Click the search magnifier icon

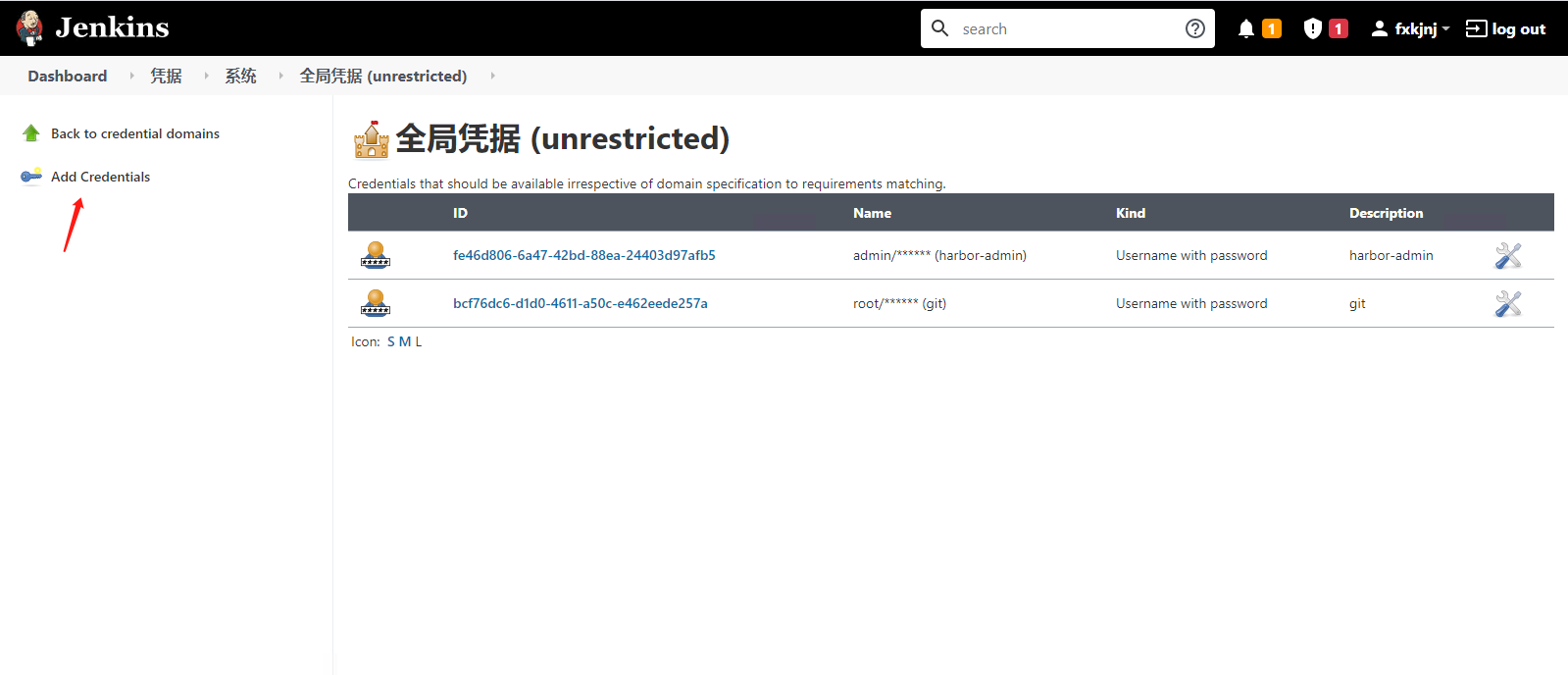pyautogui.click(x=939, y=28)
